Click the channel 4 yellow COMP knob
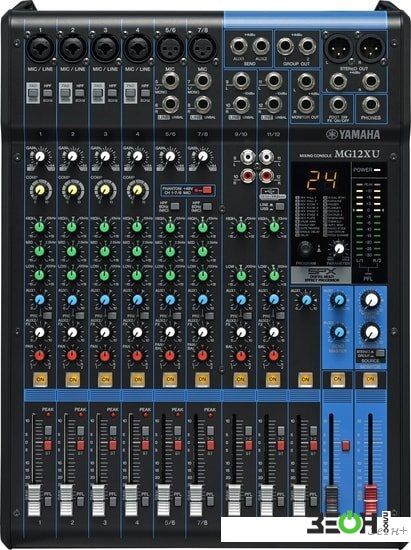The height and width of the screenshot is (550, 411). click(137, 190)
